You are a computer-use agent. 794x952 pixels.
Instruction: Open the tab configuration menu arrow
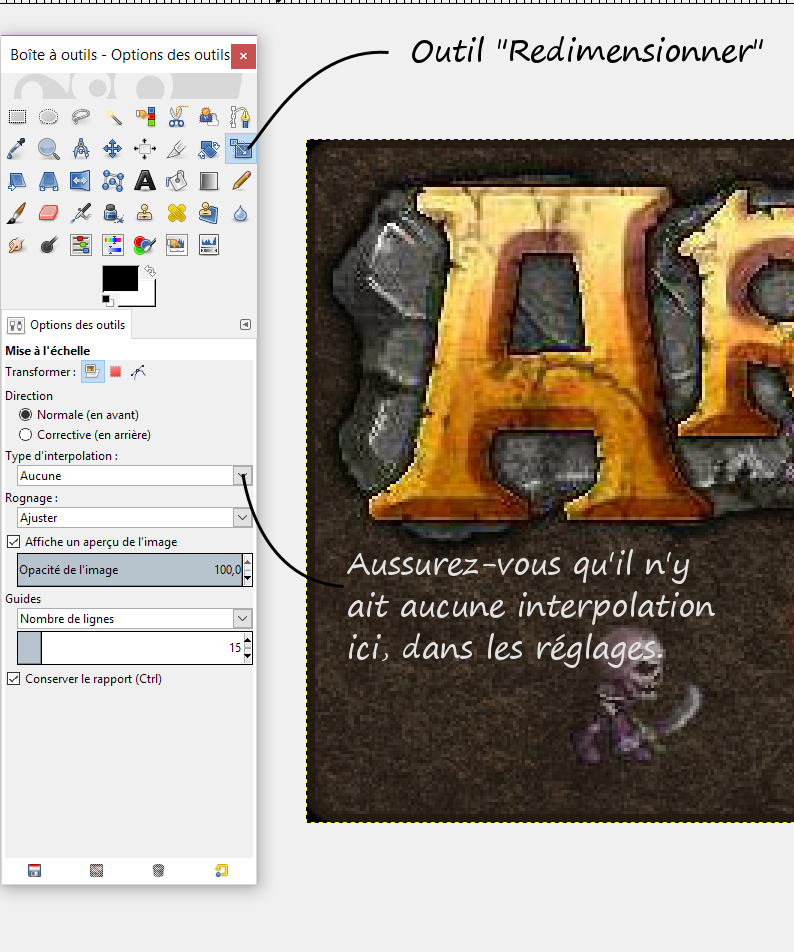point(245,325)
